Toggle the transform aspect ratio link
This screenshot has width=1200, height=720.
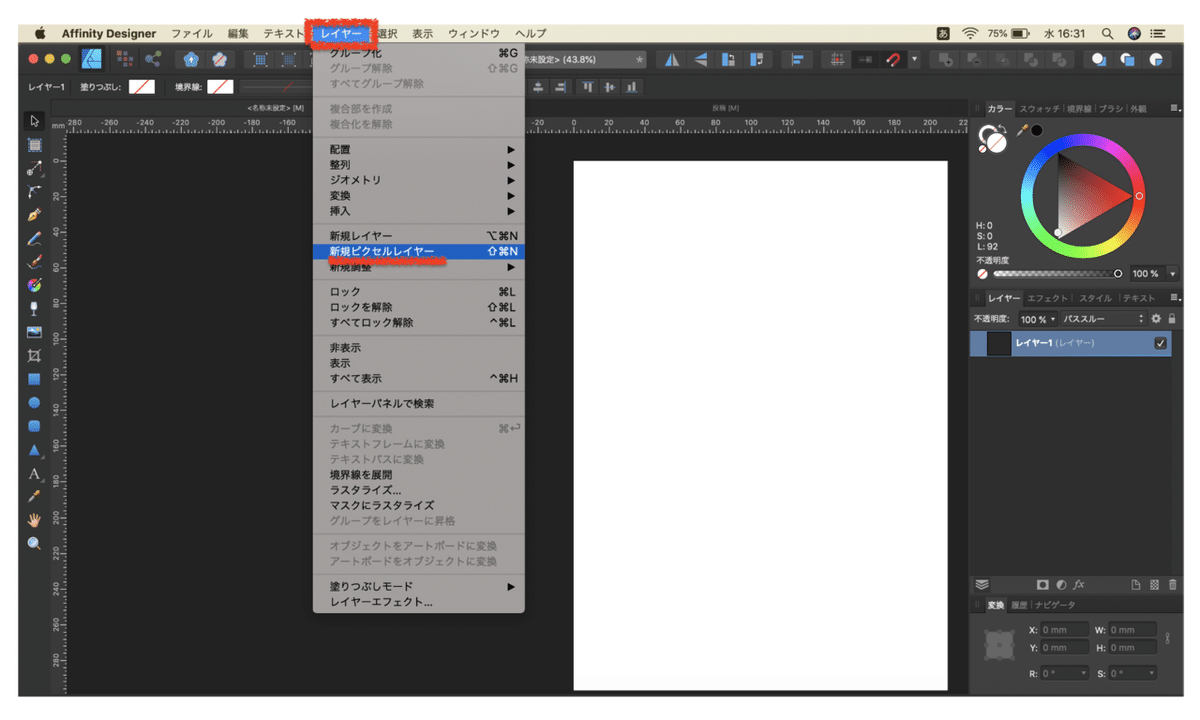1167,639
